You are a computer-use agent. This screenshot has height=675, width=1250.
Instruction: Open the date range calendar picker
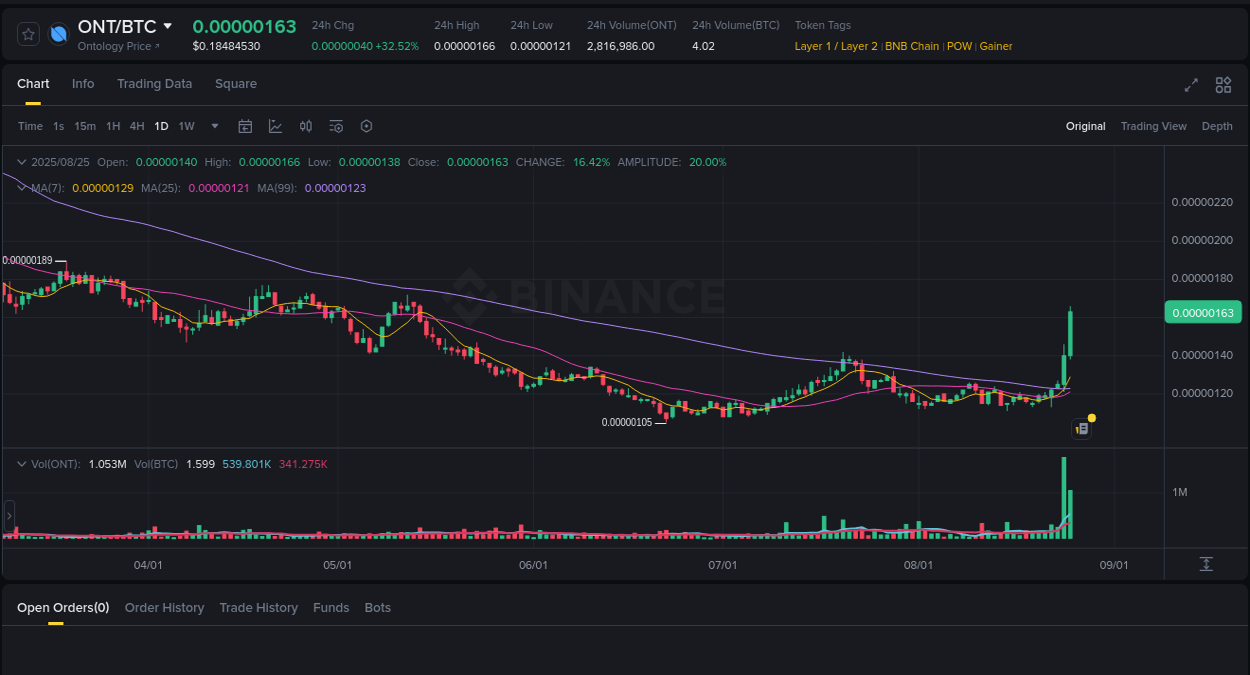coord(245,126)
